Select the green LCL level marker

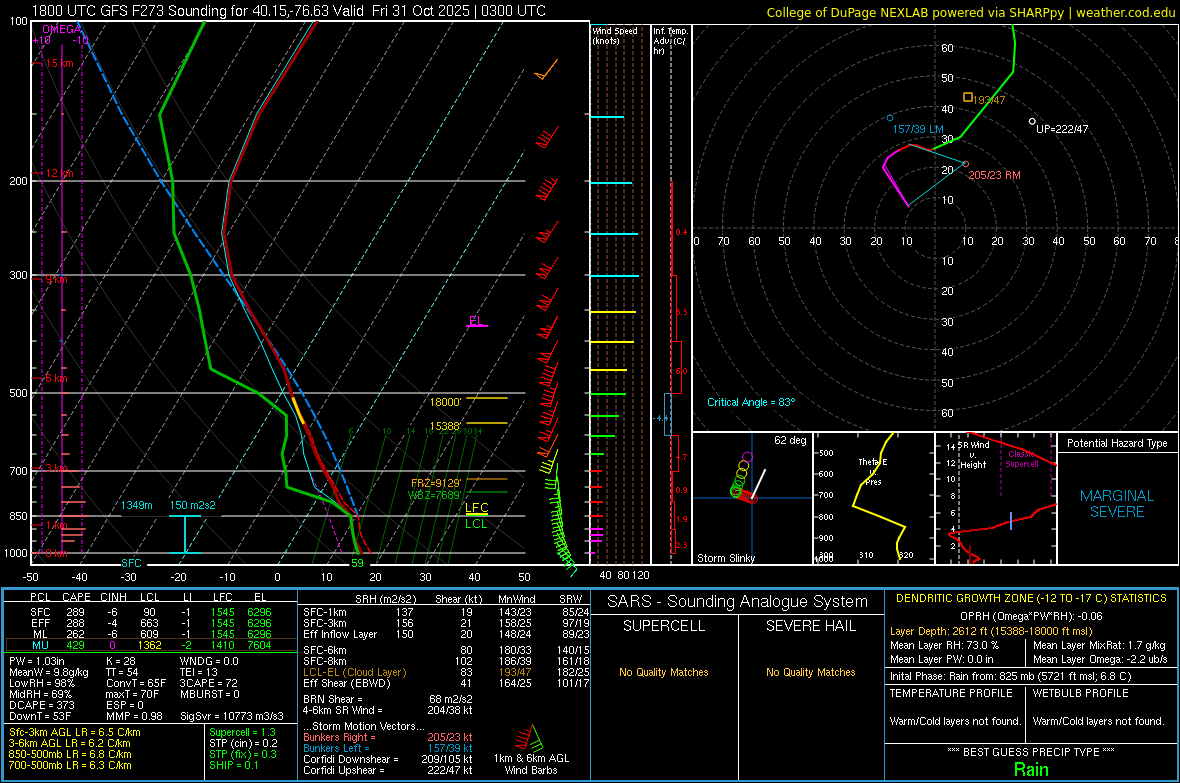(x=477, y=523)
